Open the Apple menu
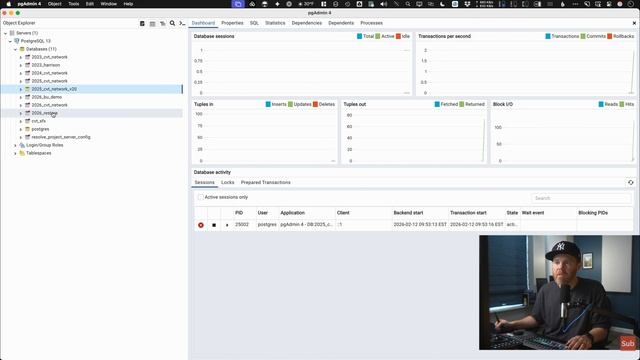 [8, 4]
